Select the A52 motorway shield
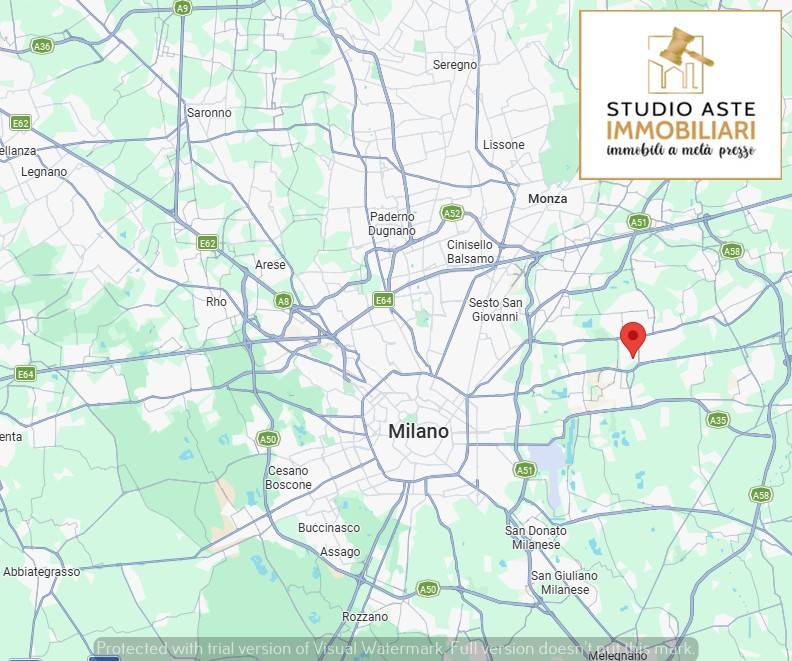The width and height of the screenshot is (792, 661). (x=452, y=213)
